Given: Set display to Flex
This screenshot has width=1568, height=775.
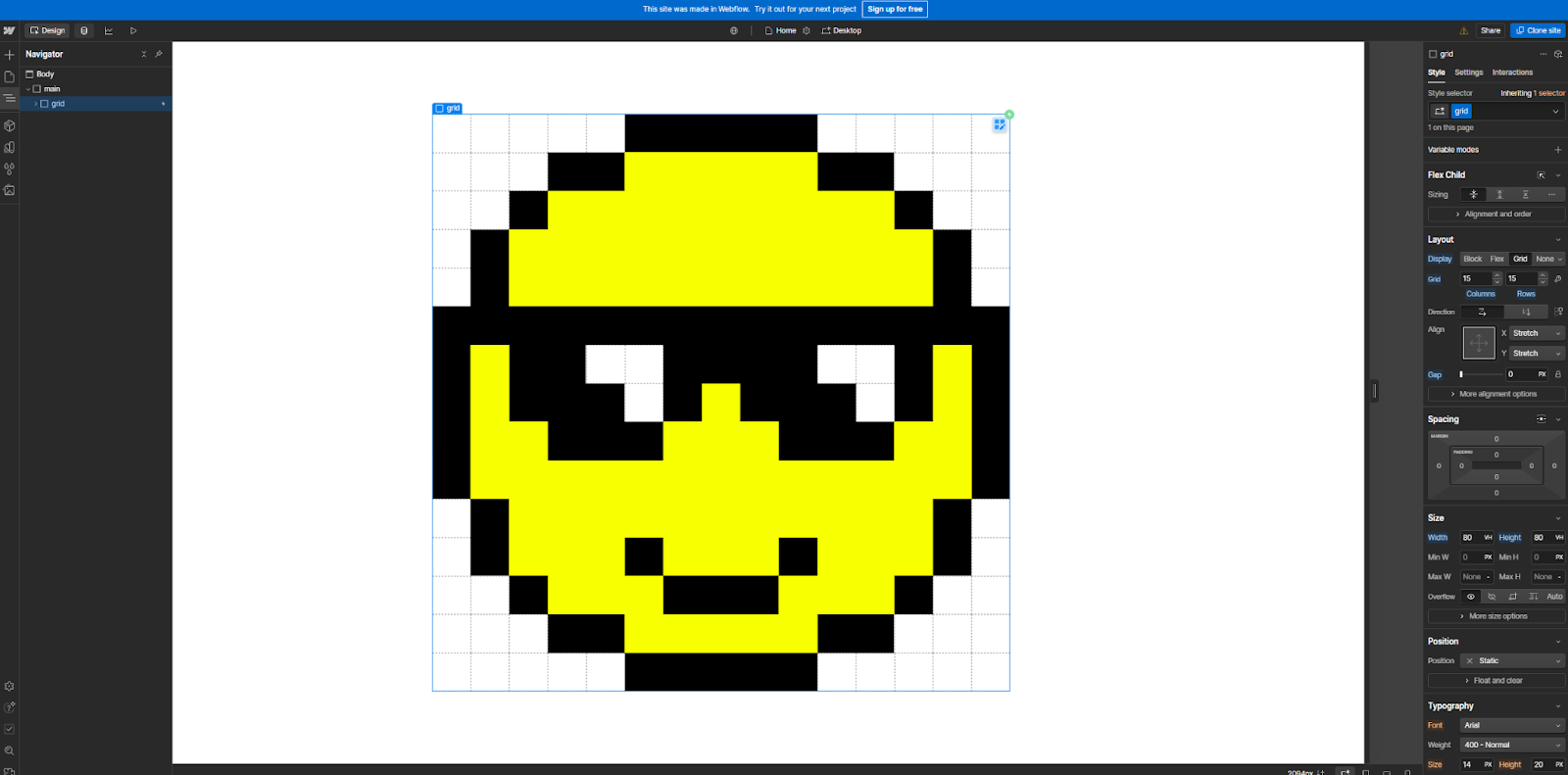Looking at the screenshot, I should 1497,259.
